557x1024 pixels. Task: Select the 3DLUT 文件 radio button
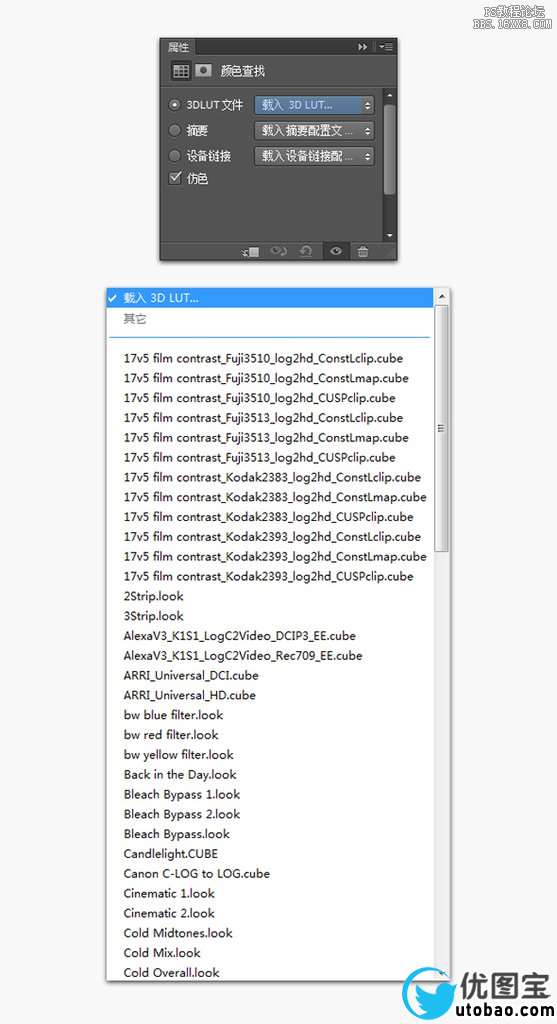[x=174, y=104]
